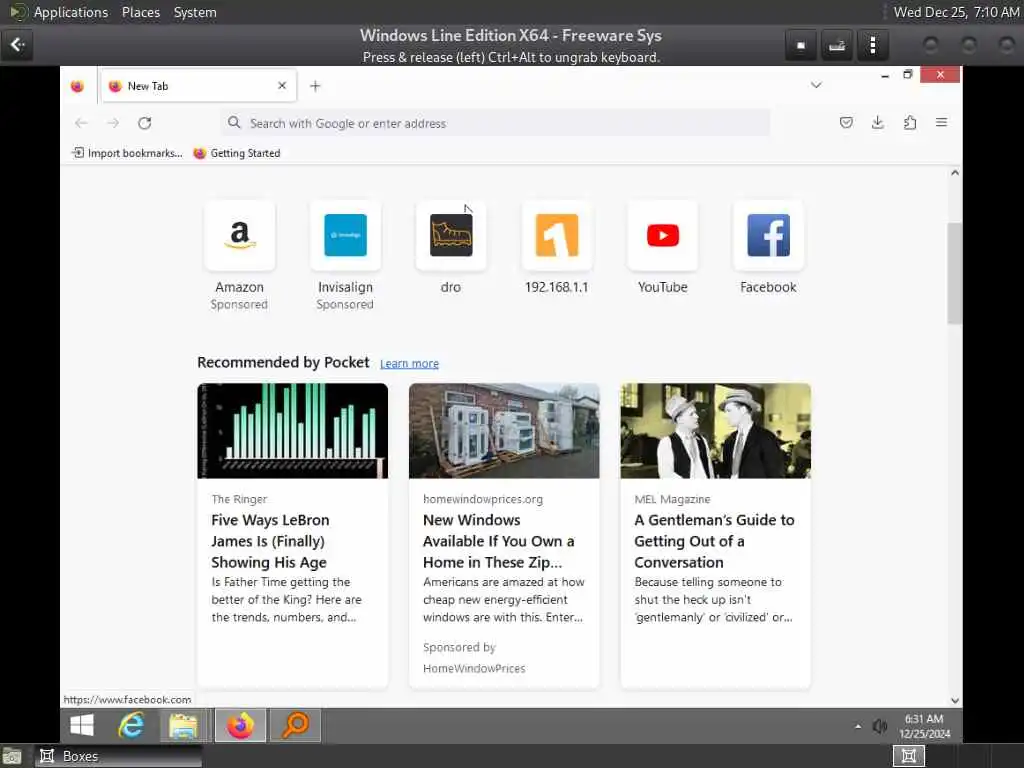This screenshot has width=1024, height=768.
Task: Click the Windows taskbar clock
Action: pyautogui.click(x=924, y=726)
